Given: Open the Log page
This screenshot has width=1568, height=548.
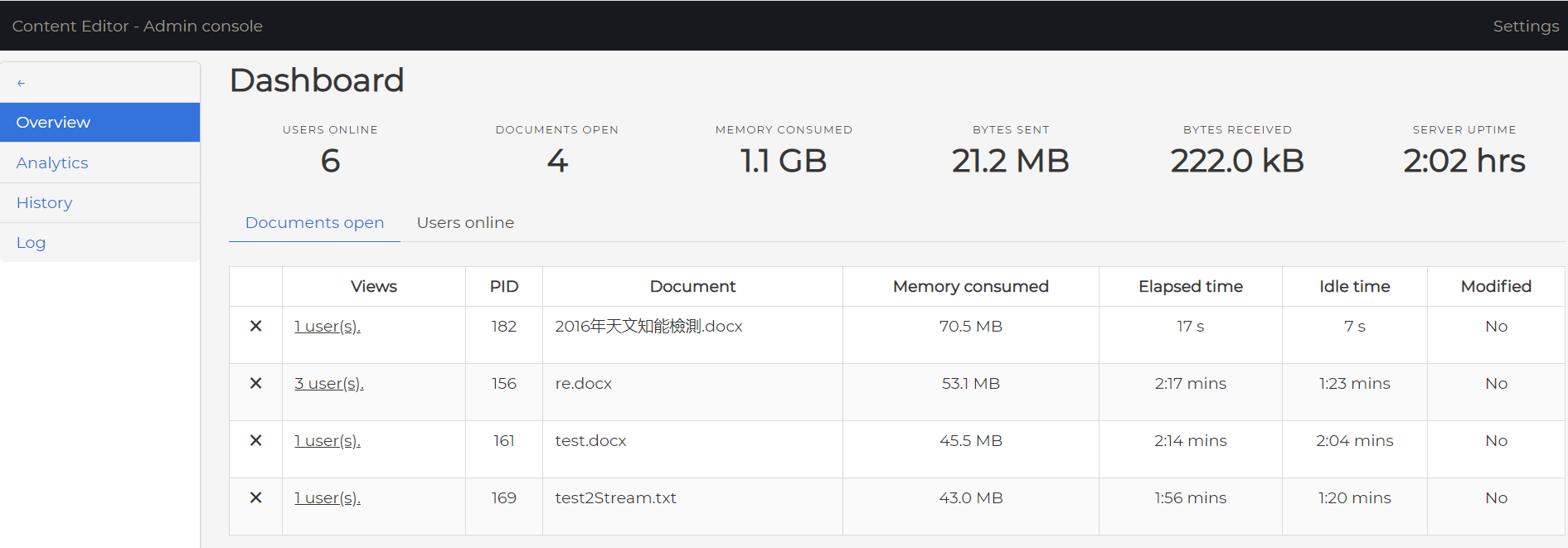Looking at the screenshot, I should tap(32, 243).
